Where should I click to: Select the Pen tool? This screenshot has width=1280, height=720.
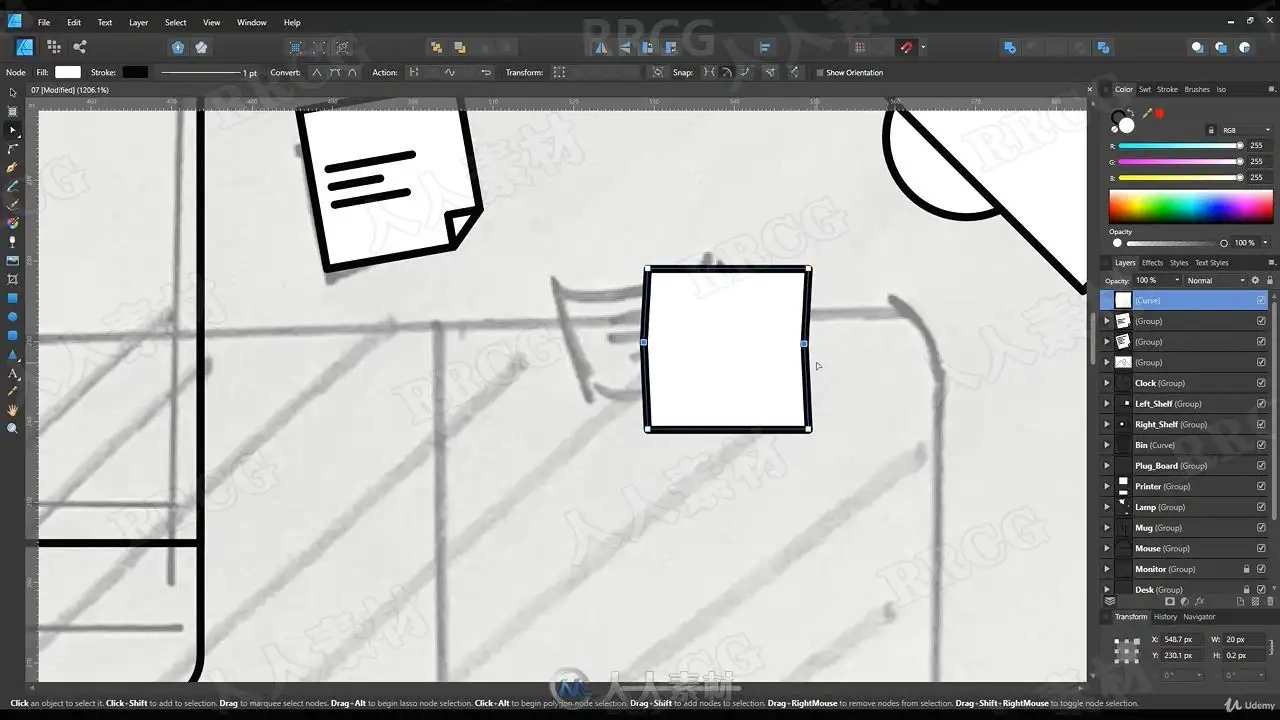click(12, 168)
